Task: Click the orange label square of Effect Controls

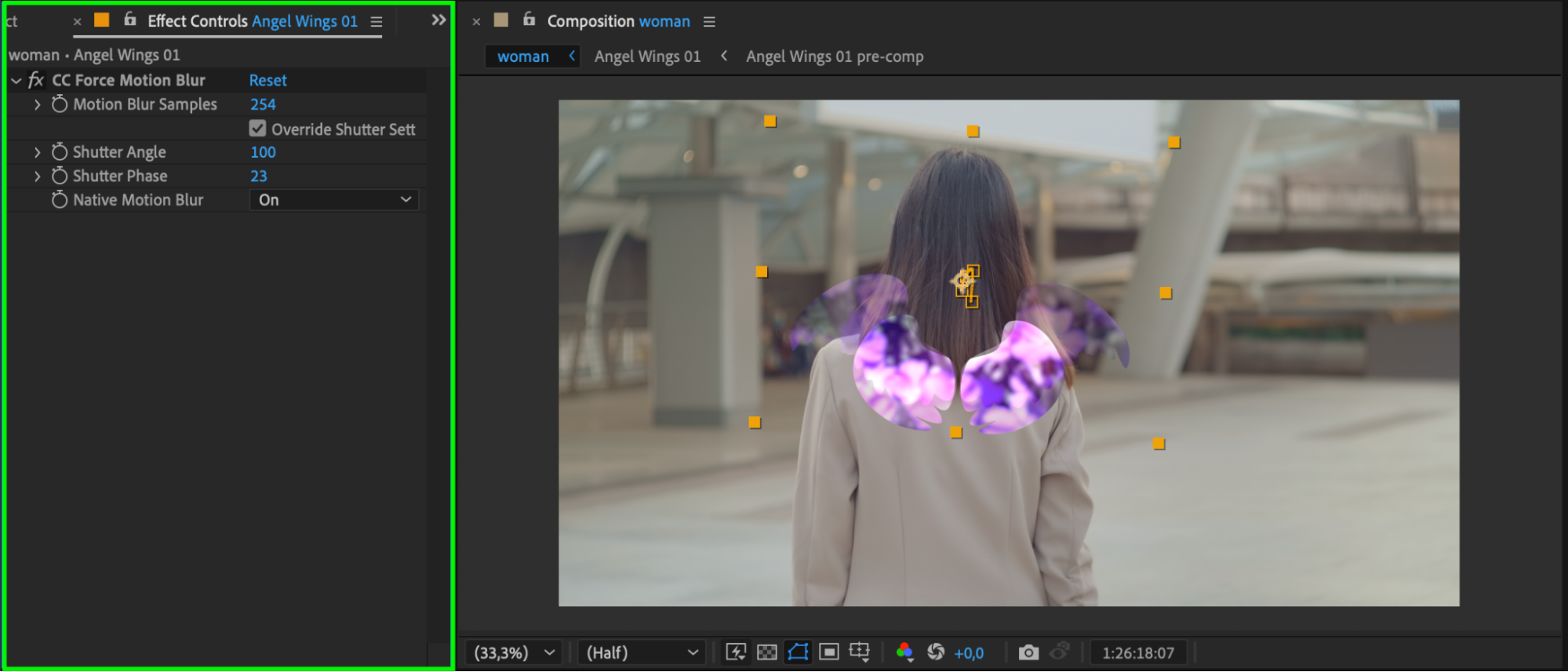Action: (102, 20)
